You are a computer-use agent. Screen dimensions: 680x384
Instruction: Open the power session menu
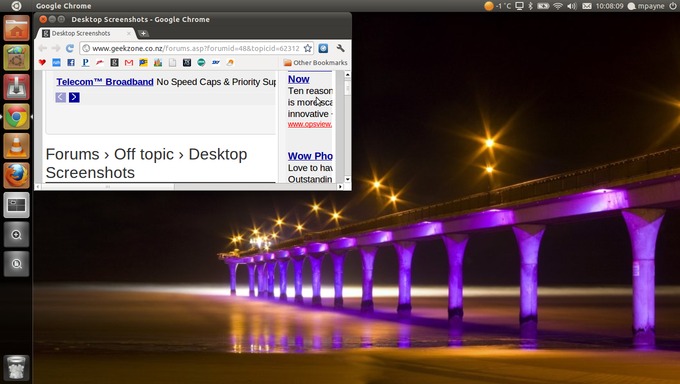673,6
